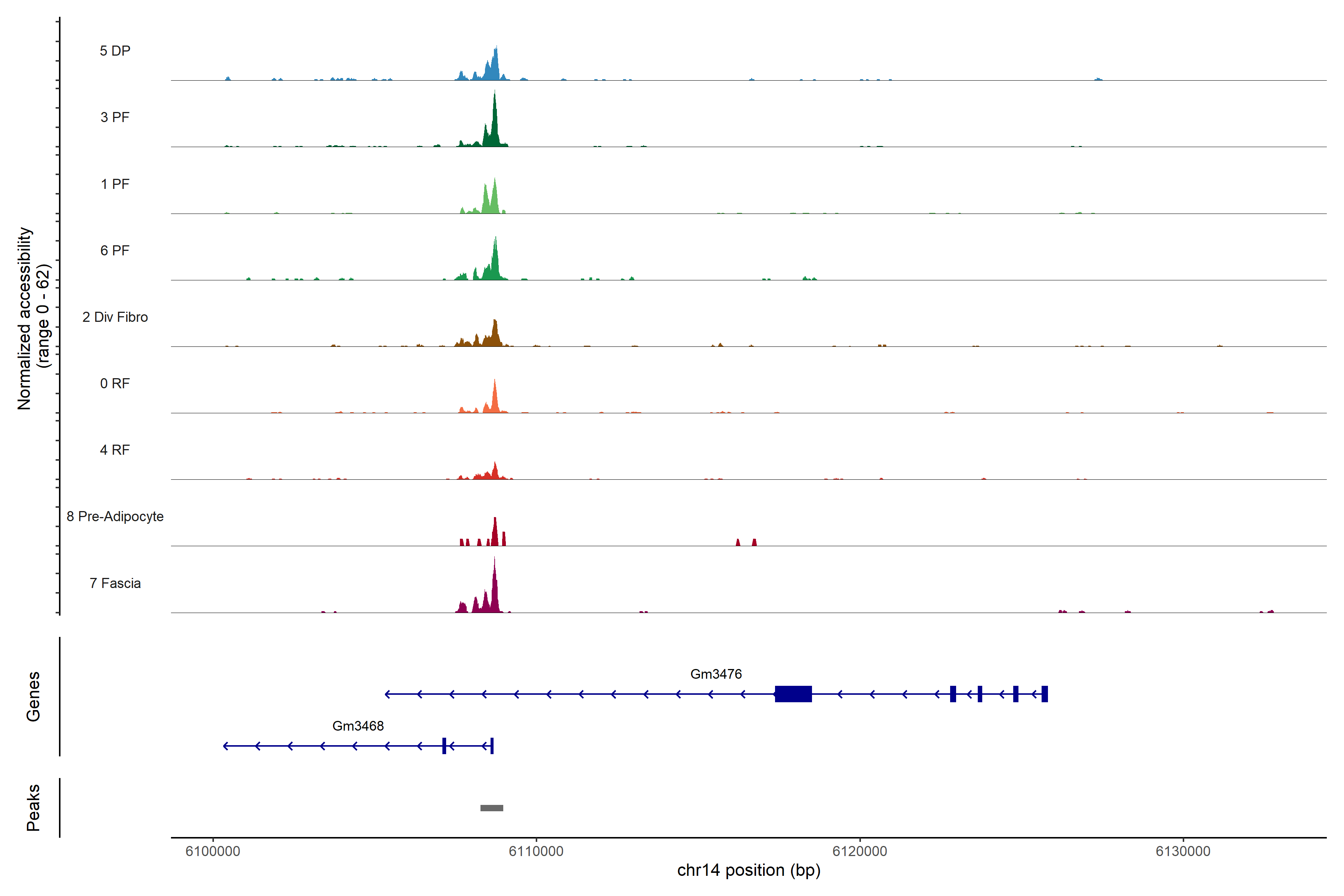This screenshot has height=896, width=1344.
Task: Click the 1 PF track label
Action: [115, 184]
